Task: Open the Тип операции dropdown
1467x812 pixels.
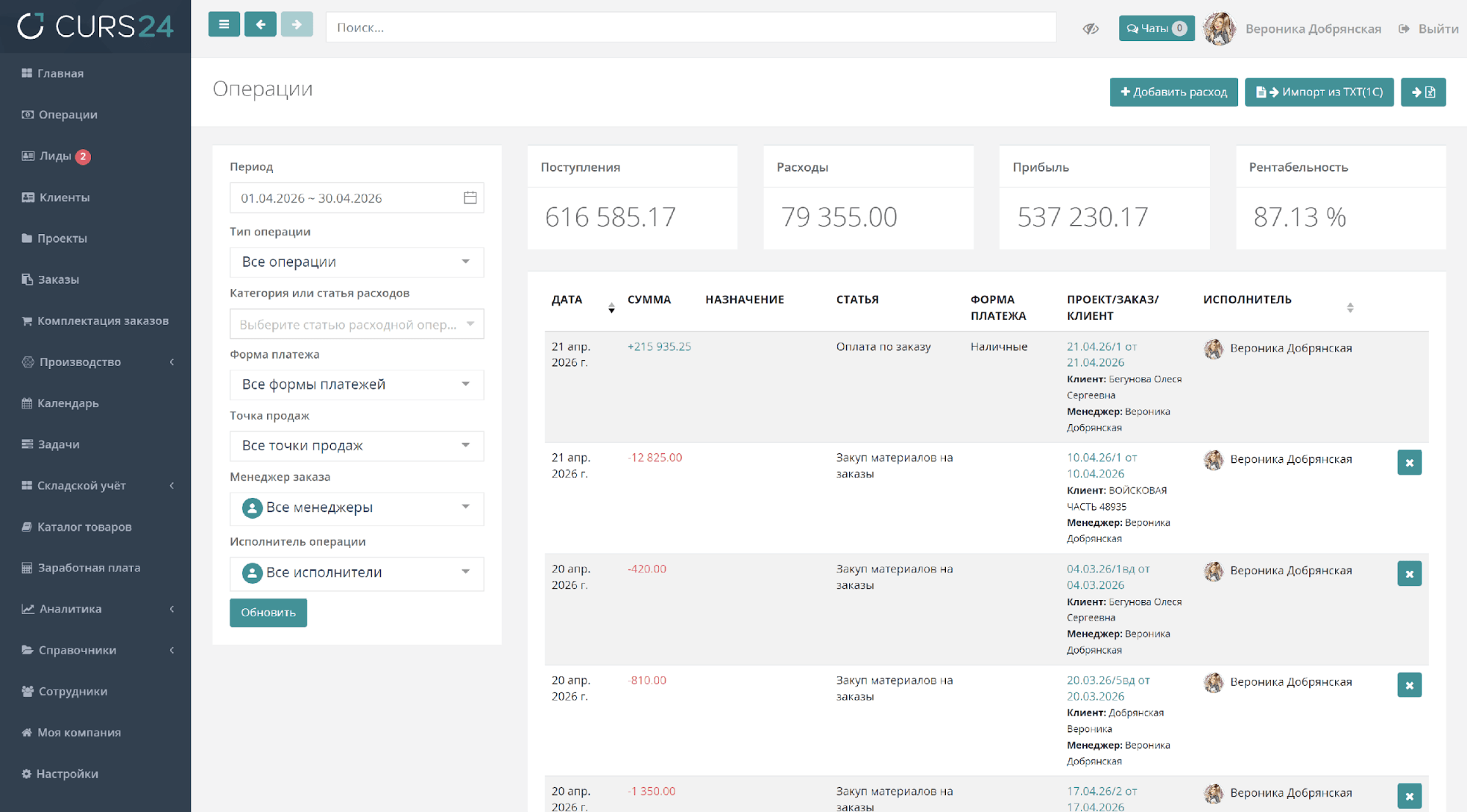Action: [357, 262]
